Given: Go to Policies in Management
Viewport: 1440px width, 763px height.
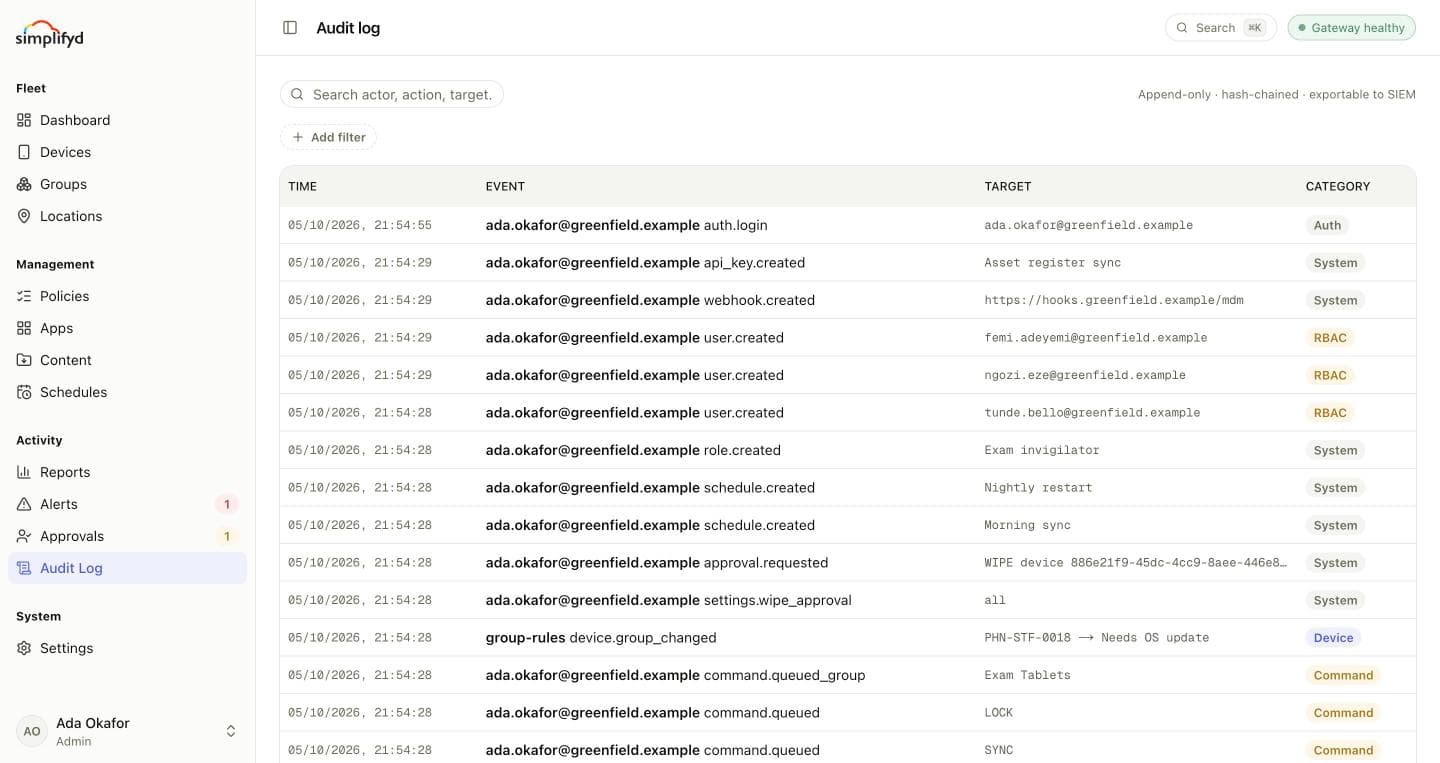Looking at the screenshot, I should [127, 296].
